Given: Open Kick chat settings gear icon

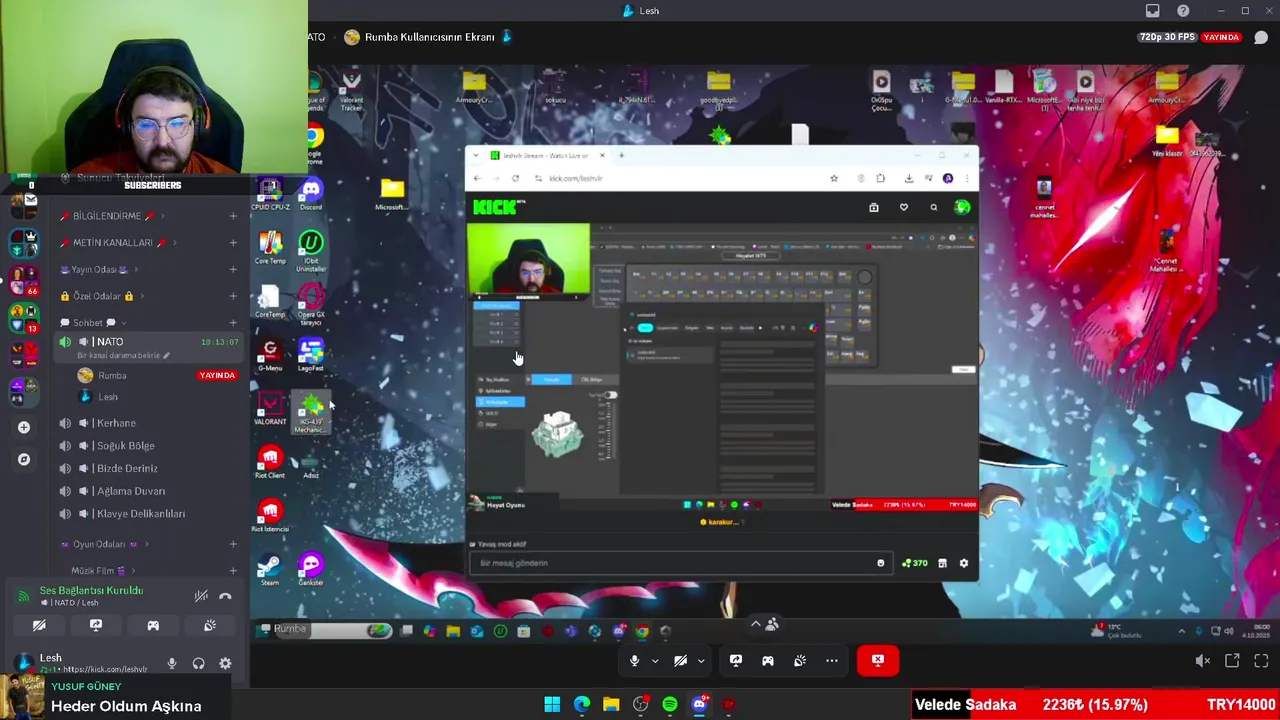Looking at the screenshot, I should tap(964, 563).
